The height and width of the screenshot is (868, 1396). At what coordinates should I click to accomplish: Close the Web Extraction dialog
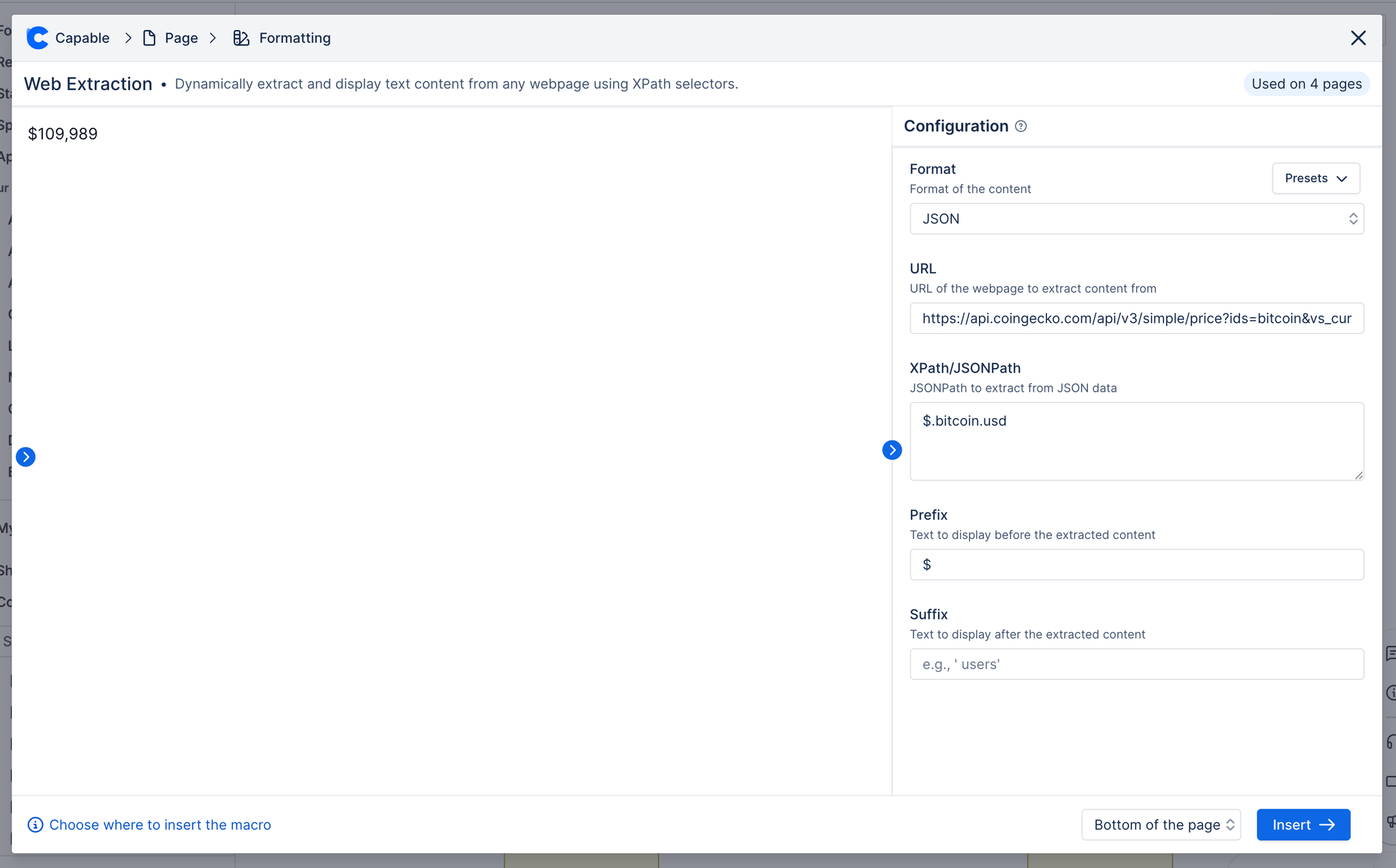(1358, 38)
